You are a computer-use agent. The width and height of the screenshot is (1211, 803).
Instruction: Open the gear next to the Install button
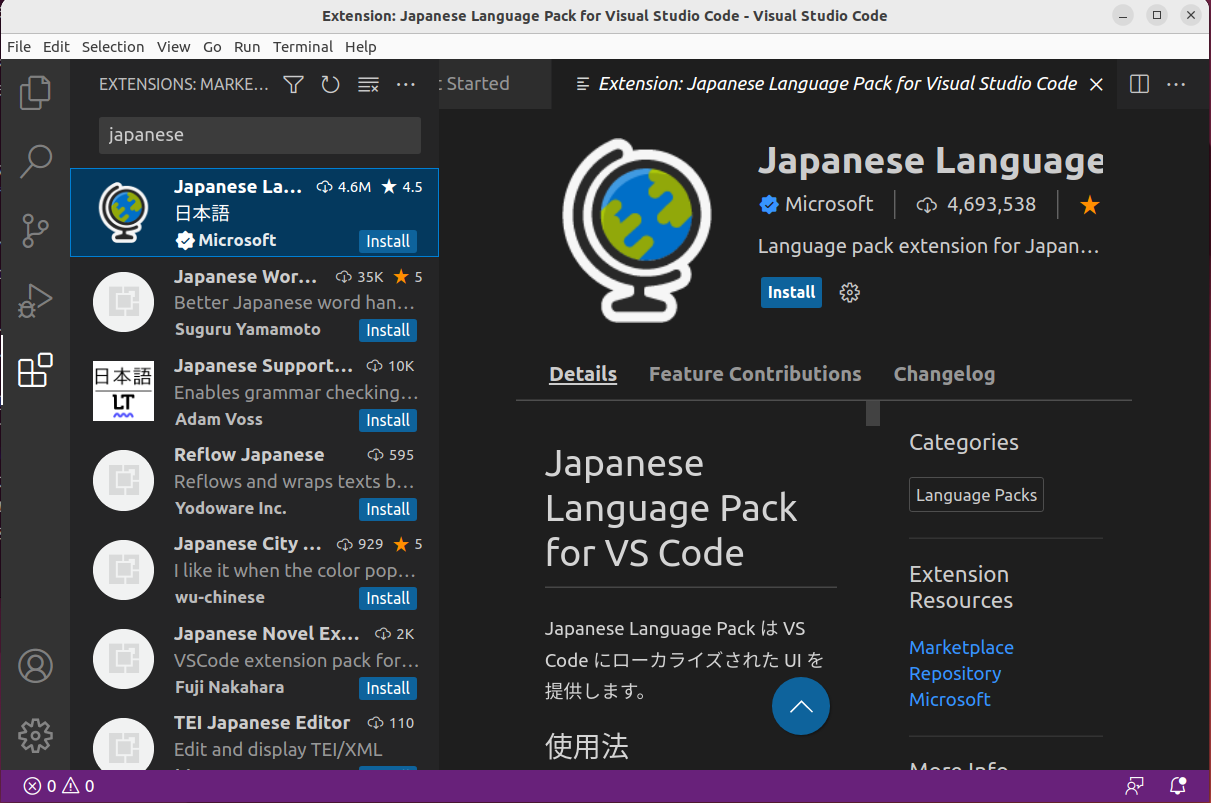tap(849, 292)
